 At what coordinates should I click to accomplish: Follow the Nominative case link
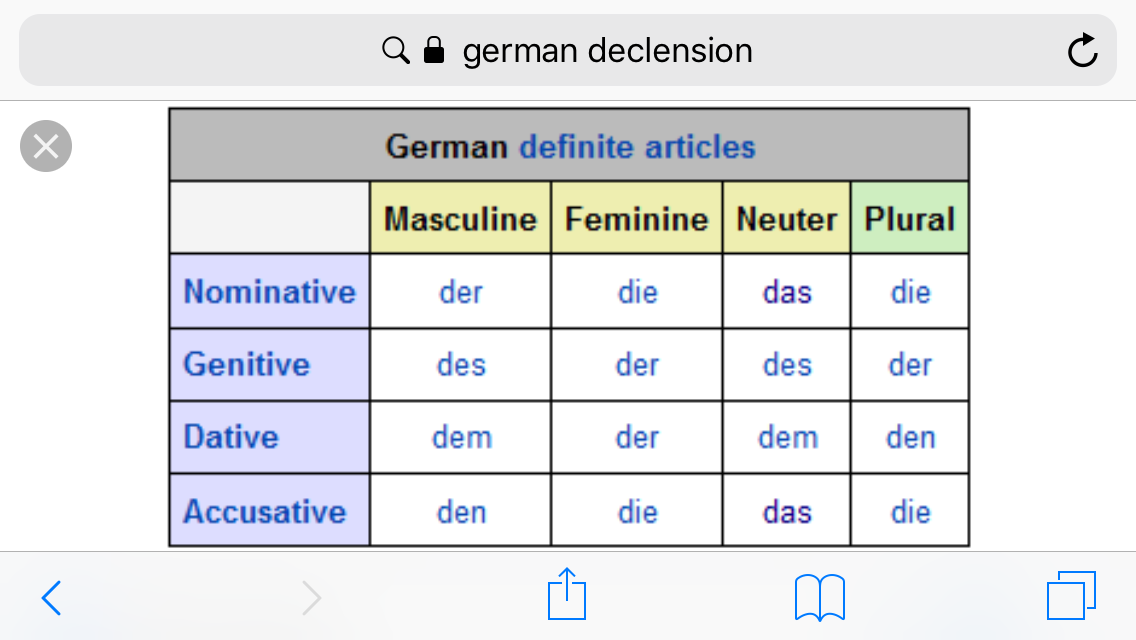(x=270, y=291)
